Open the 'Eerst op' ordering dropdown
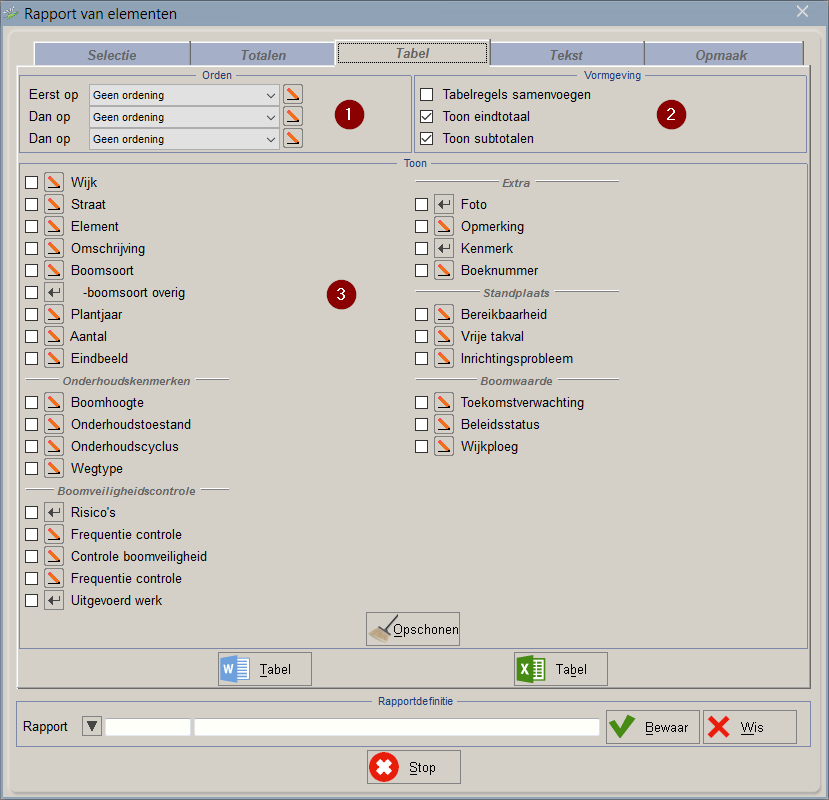Screen dimensions: 829x800 184,95
